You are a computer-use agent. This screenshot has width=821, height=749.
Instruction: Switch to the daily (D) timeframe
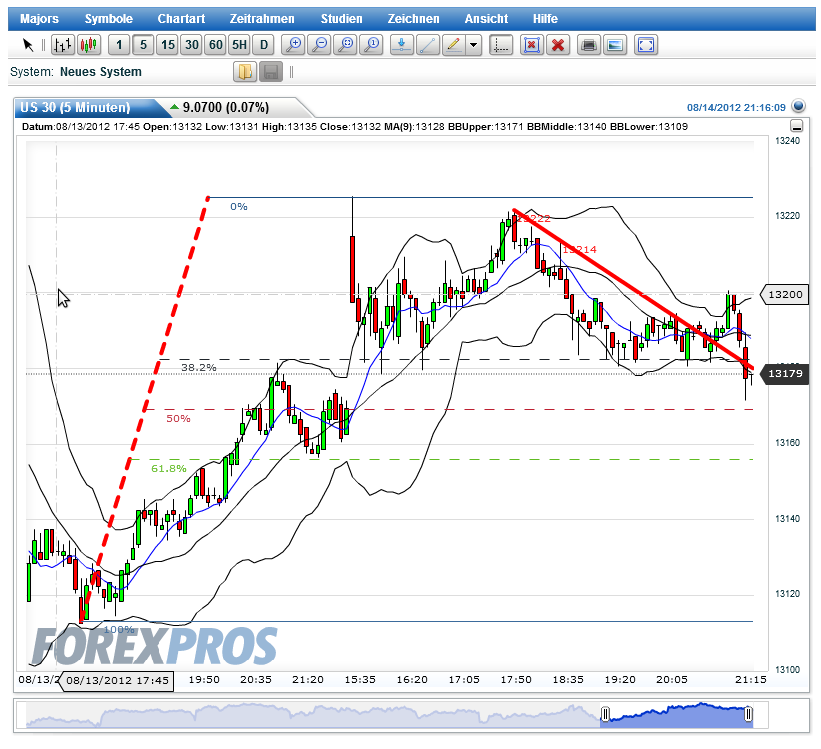pos(265,45)
